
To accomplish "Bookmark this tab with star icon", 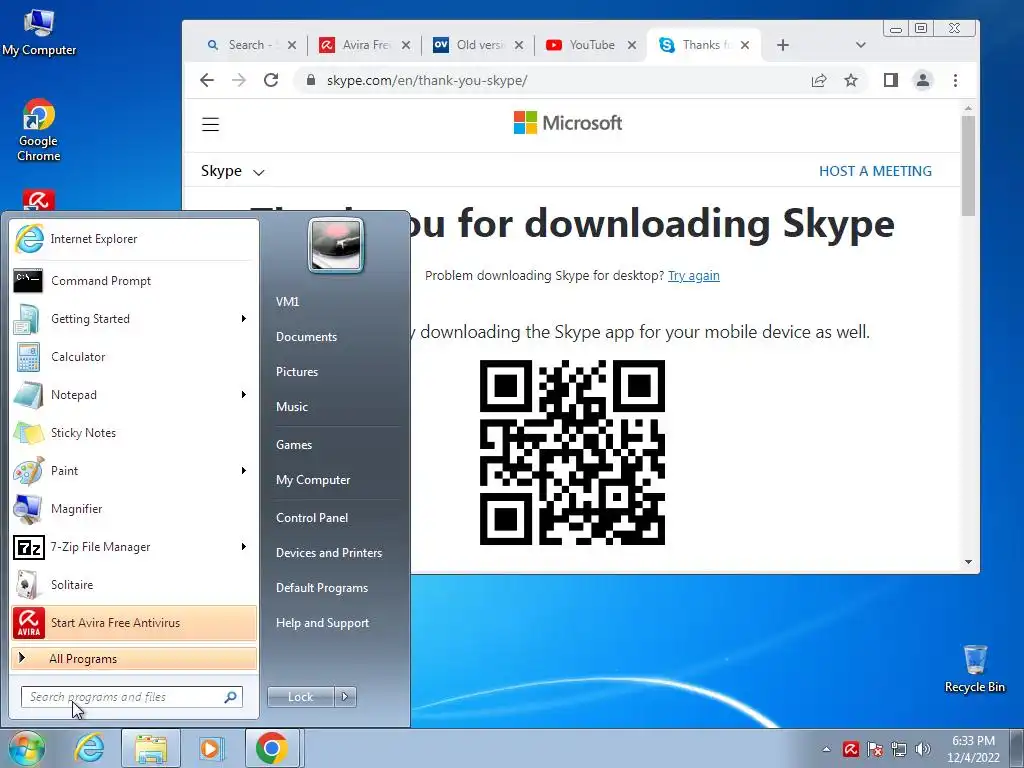I will tap(851, 80).
